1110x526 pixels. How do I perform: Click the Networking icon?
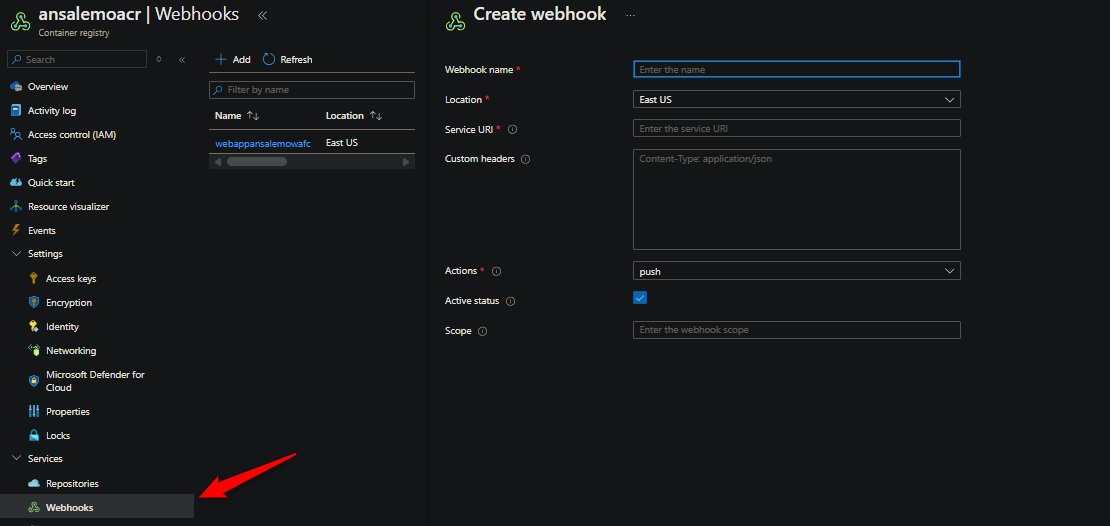(x=33, y=350)
